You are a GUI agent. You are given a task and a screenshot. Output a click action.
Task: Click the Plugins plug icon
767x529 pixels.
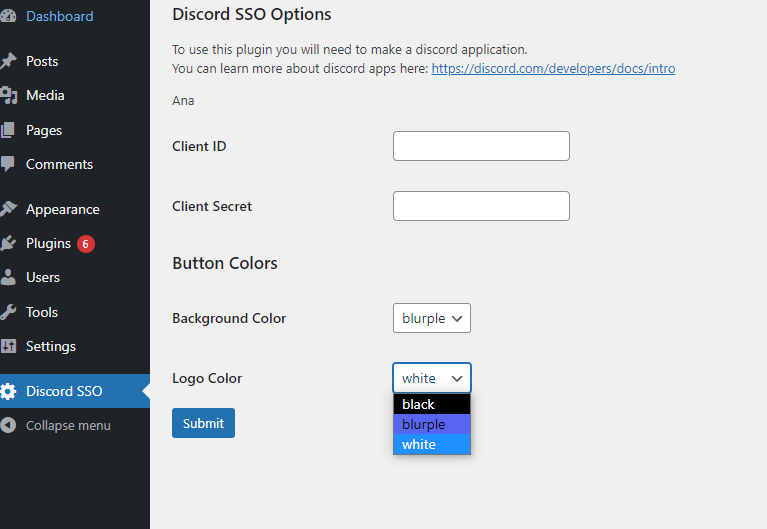(x=8, y=243)
